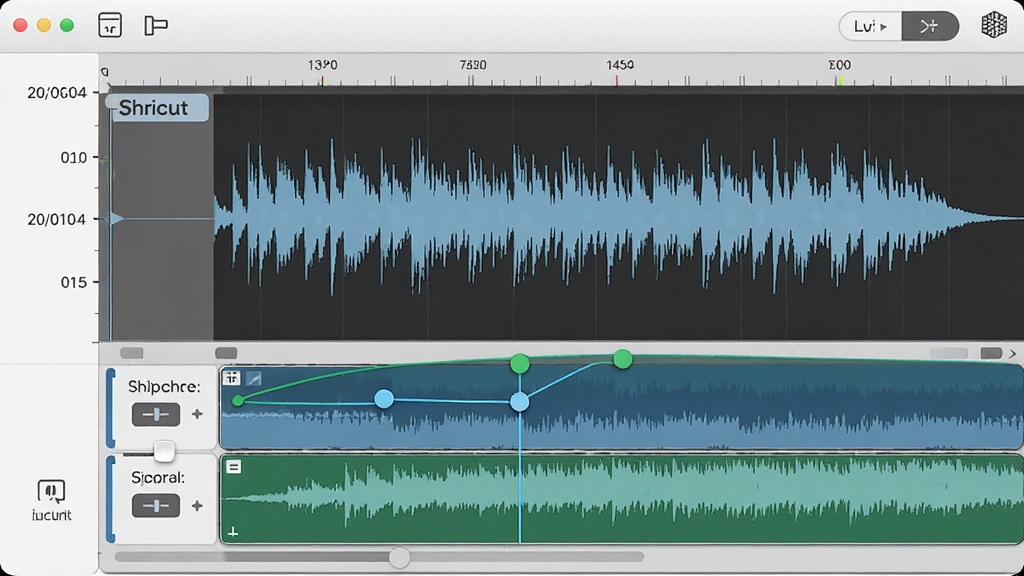The height and width of the screenshot is (576, 1024).
Task: Add to the Shipchre track with its plus icon
Action: [197, 414]
